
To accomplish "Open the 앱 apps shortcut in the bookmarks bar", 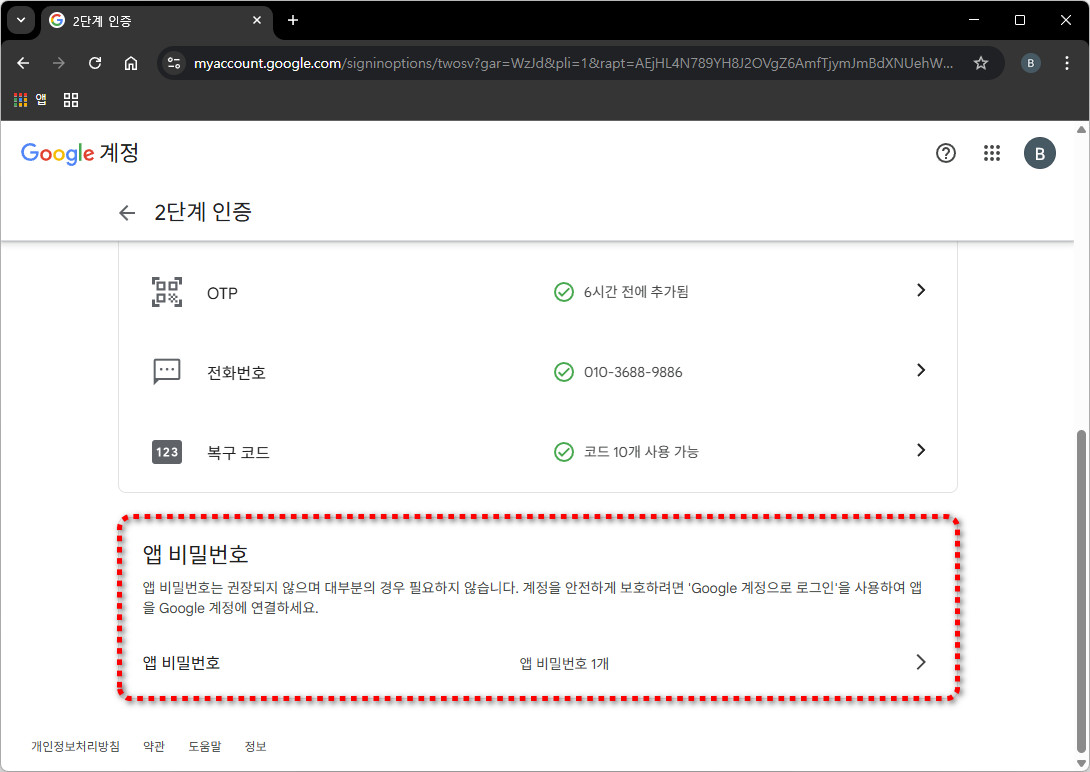I will pos(31,100).
